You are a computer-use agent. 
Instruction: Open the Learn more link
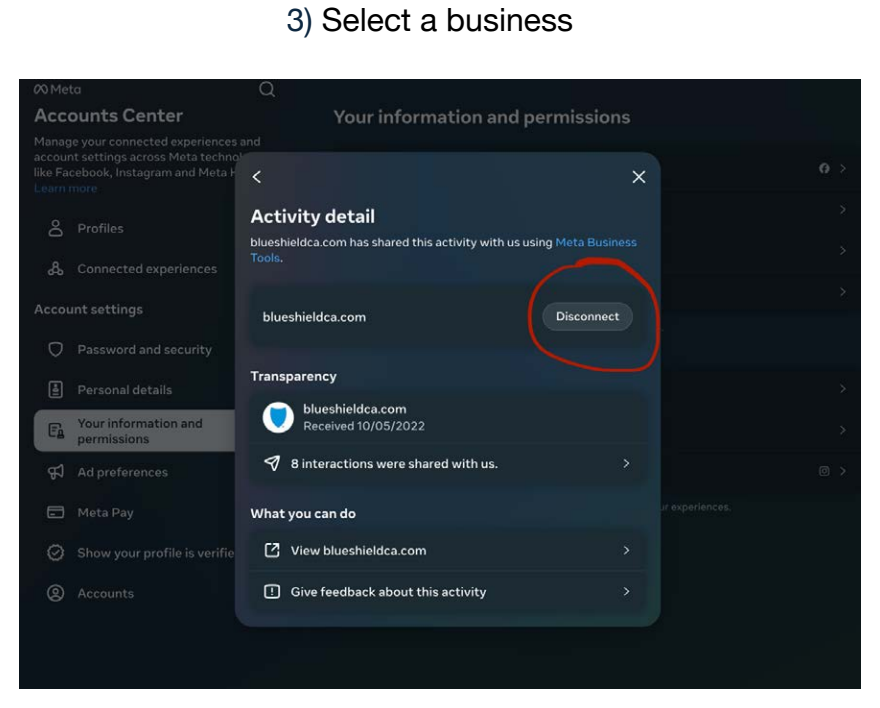click(x=66, y=189)
